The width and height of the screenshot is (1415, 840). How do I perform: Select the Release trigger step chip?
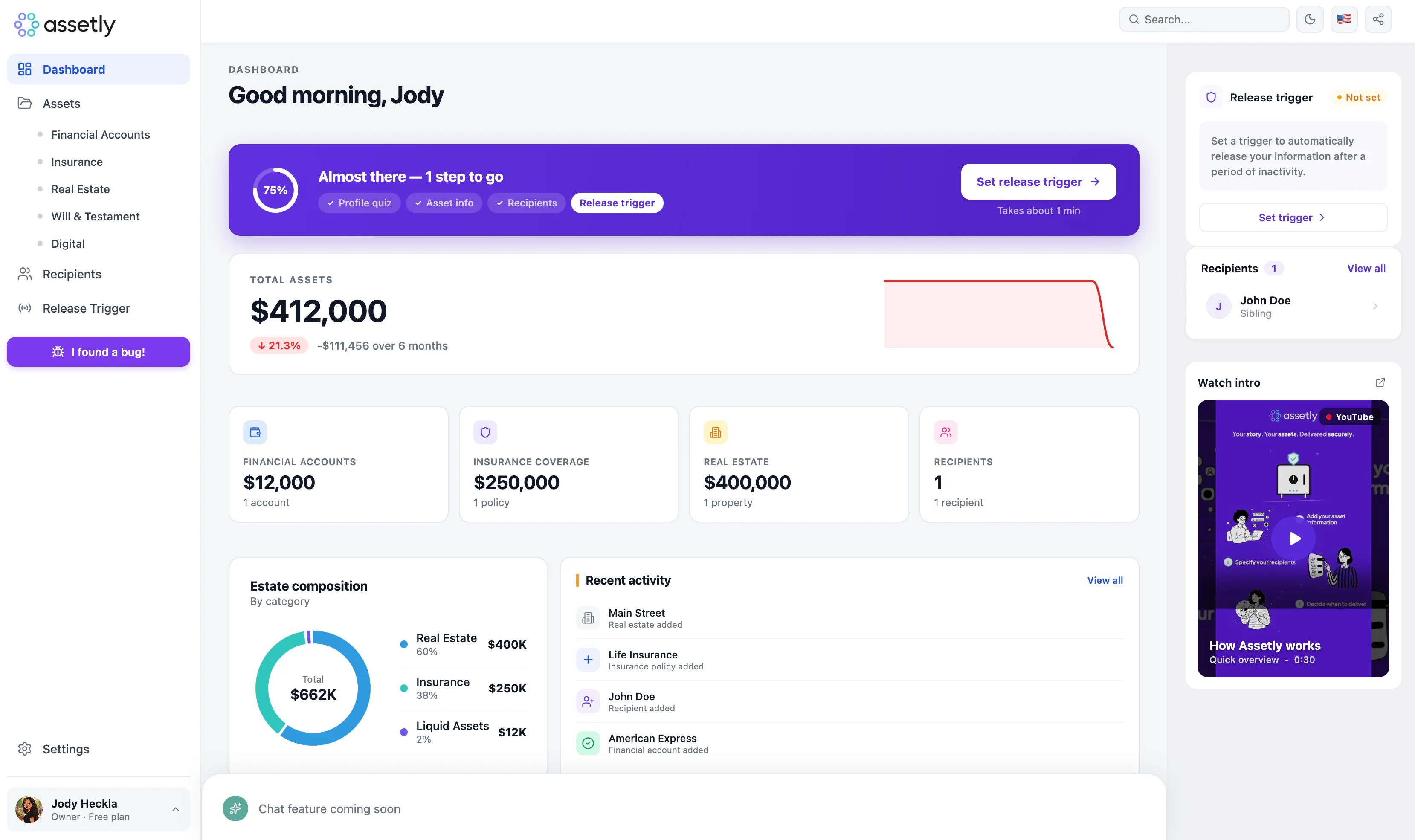coord(617,203)
